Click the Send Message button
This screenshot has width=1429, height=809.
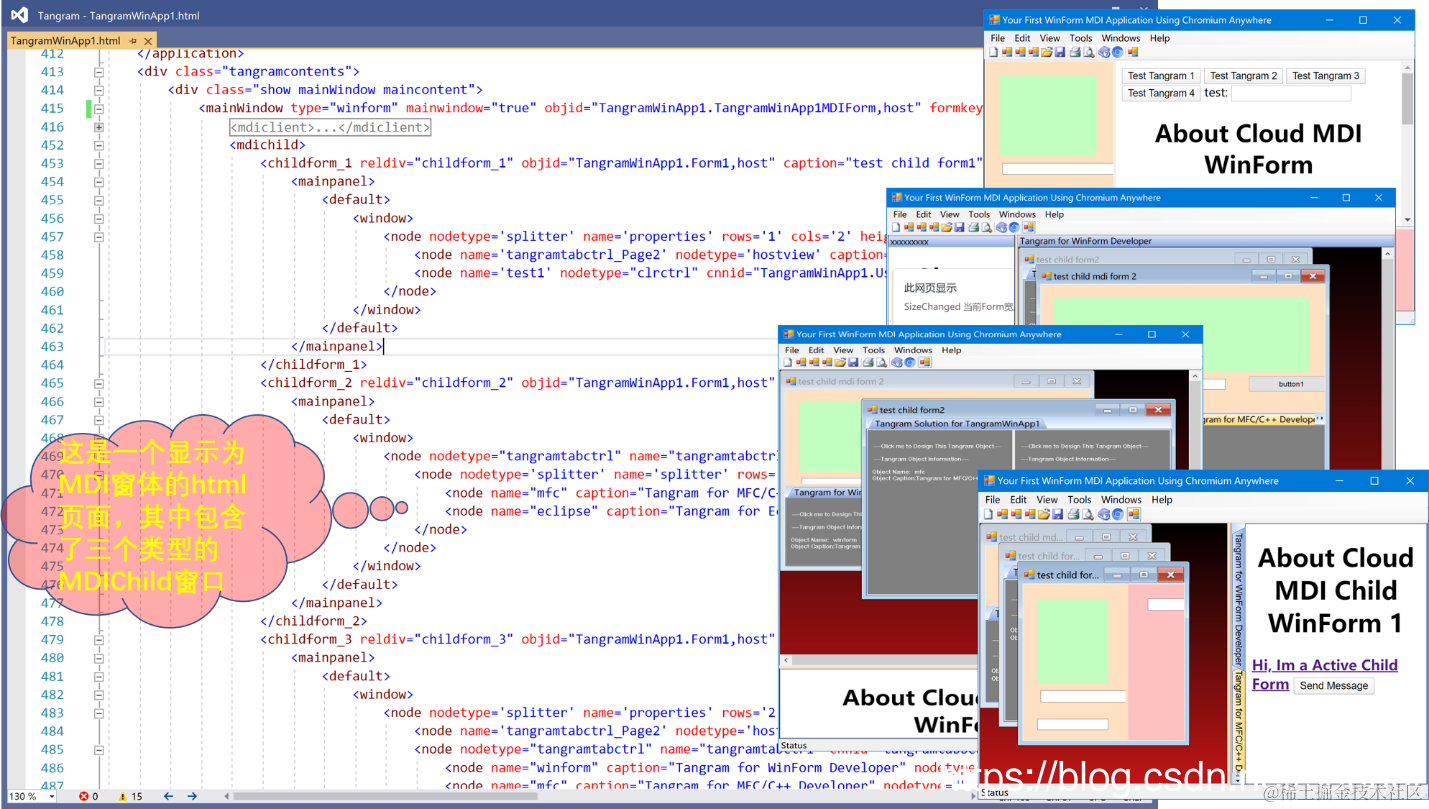click(1333, 686)
